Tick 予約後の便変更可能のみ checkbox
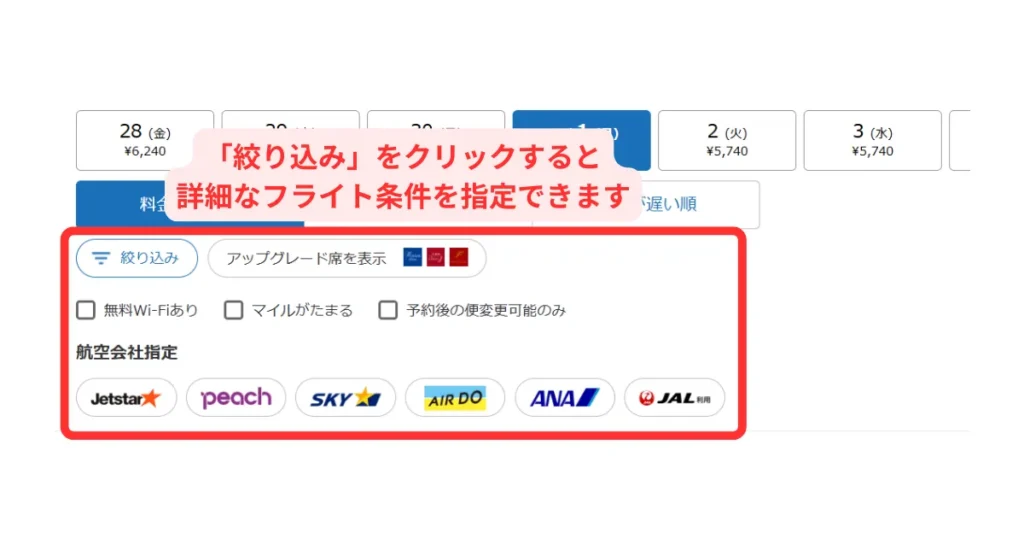The height and width of the screenshot is (538, 1024). [x=388, y=310]
